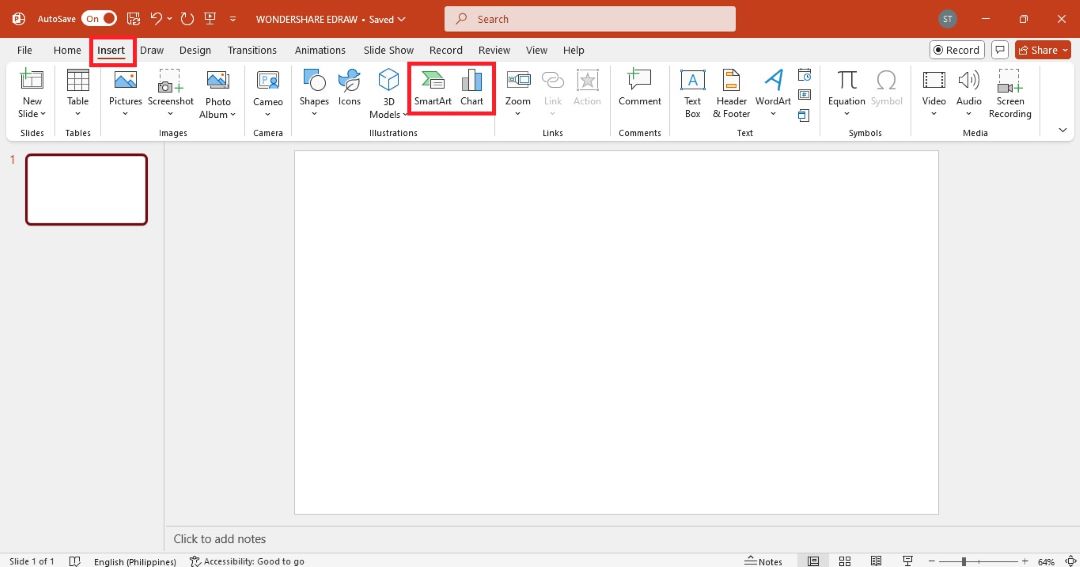Click zoom out minus button

click(931, 561)
